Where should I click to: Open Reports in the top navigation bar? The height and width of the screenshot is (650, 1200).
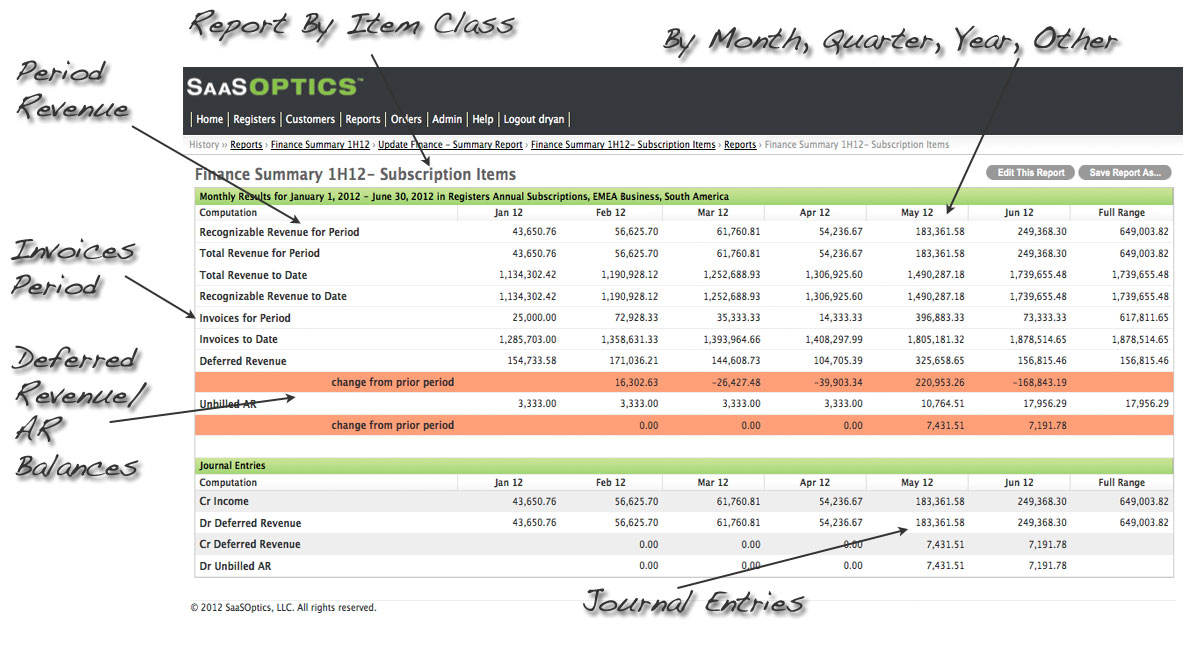click(363, 119)
